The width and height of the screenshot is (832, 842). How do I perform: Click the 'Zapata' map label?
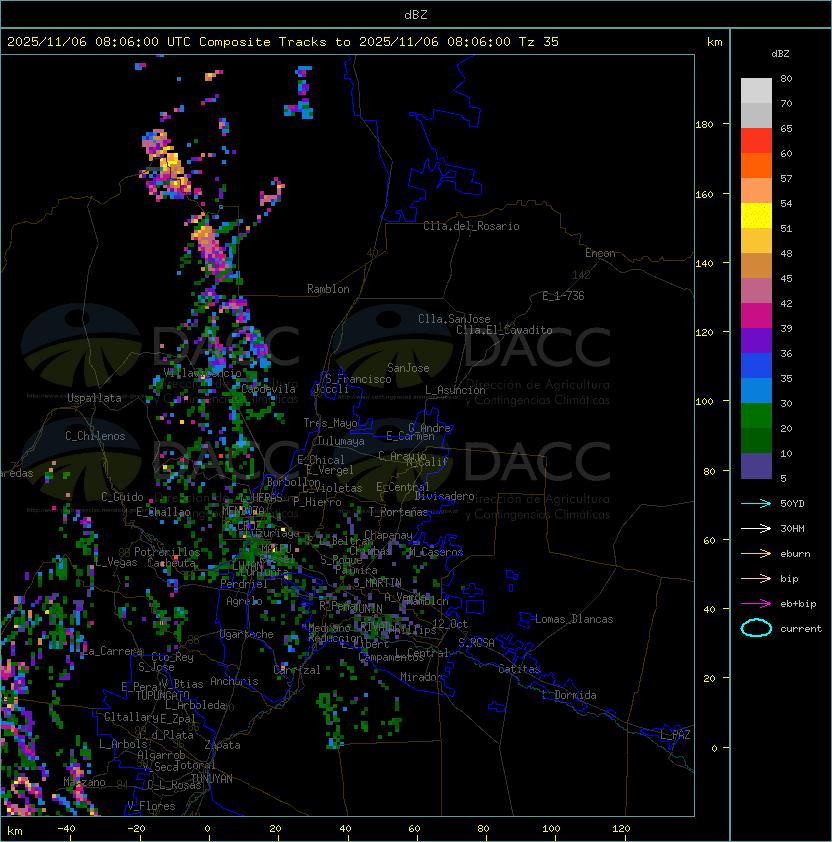click(x=222, y=745)
